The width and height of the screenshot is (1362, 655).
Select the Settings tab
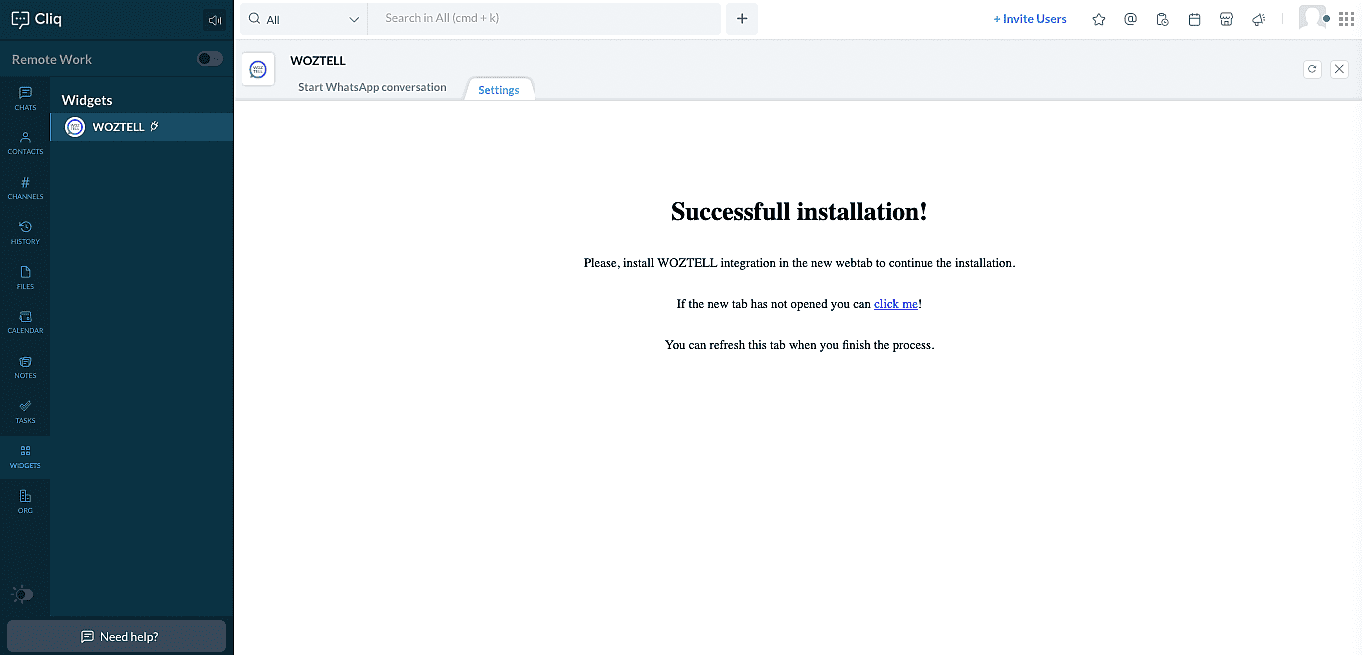(x=499, y=90)
